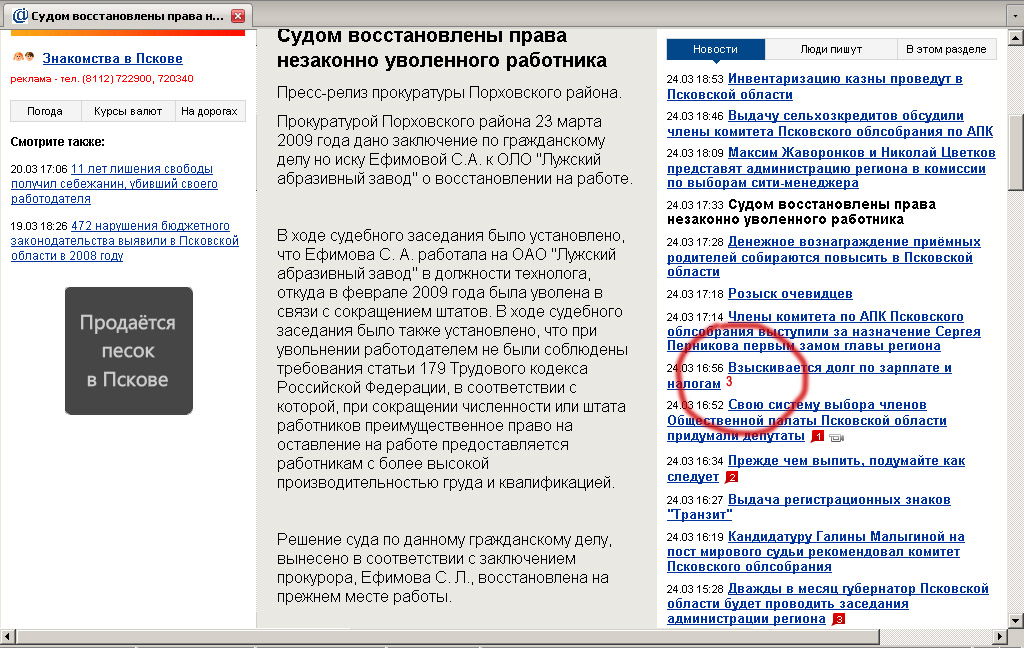Switch to the Курсы валют tab
The image size is (1024, 648).
(x=128, y=111)
